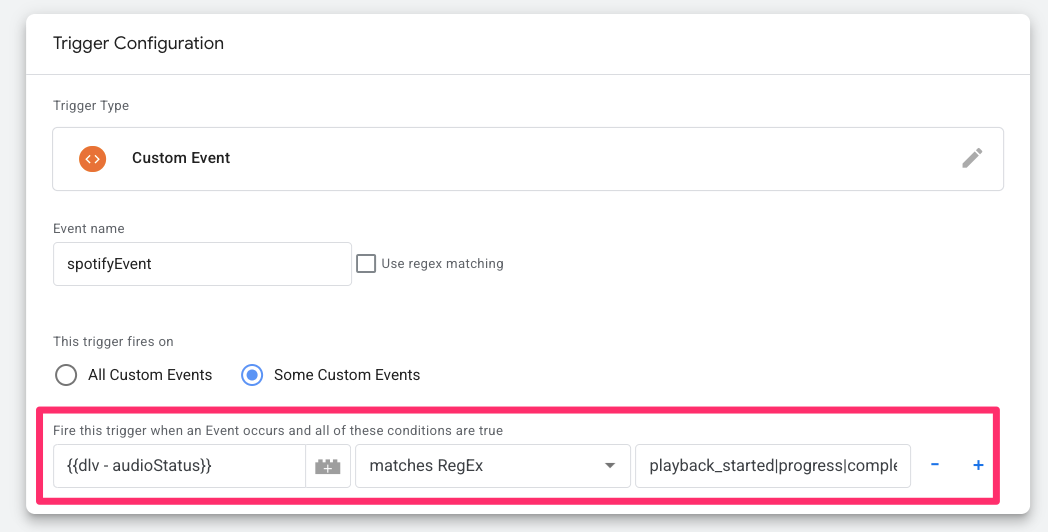Image resolution: width=1048 pixels, height=532 pixels.
Task: Remove the condition with the minus icon
Action: [934, 464]
